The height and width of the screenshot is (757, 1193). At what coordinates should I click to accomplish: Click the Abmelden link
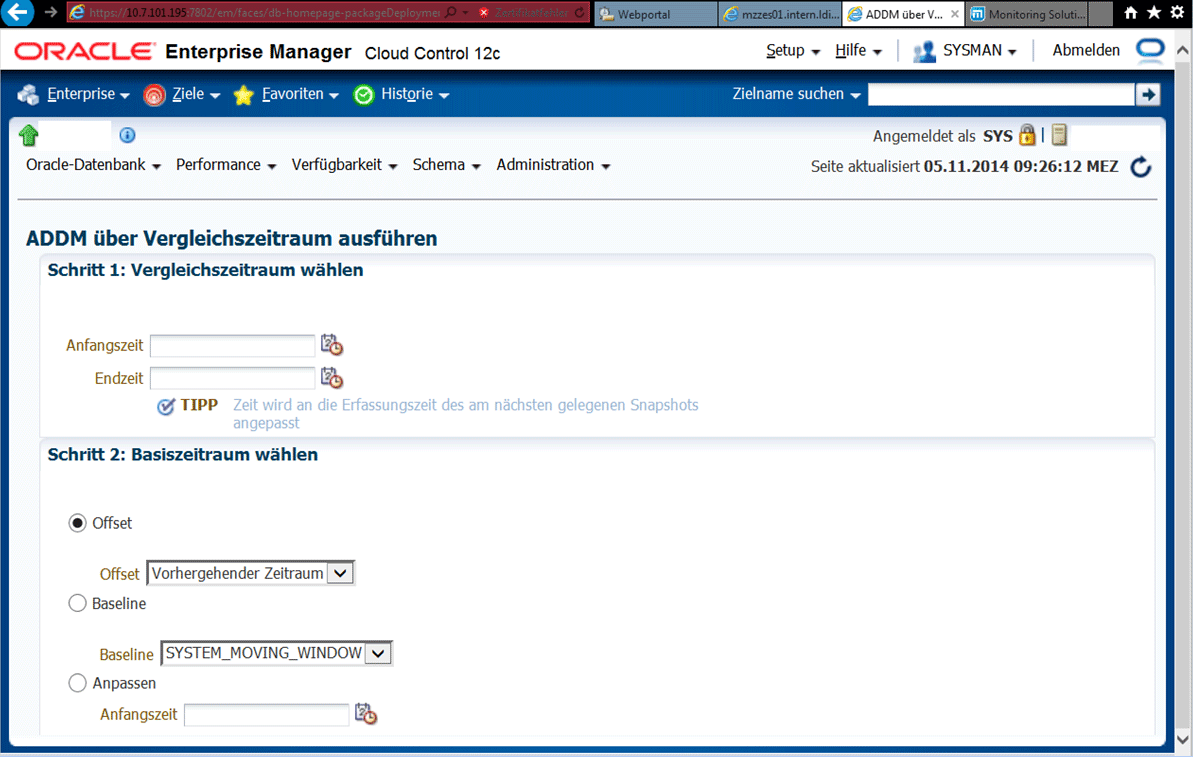point(1085,50)
